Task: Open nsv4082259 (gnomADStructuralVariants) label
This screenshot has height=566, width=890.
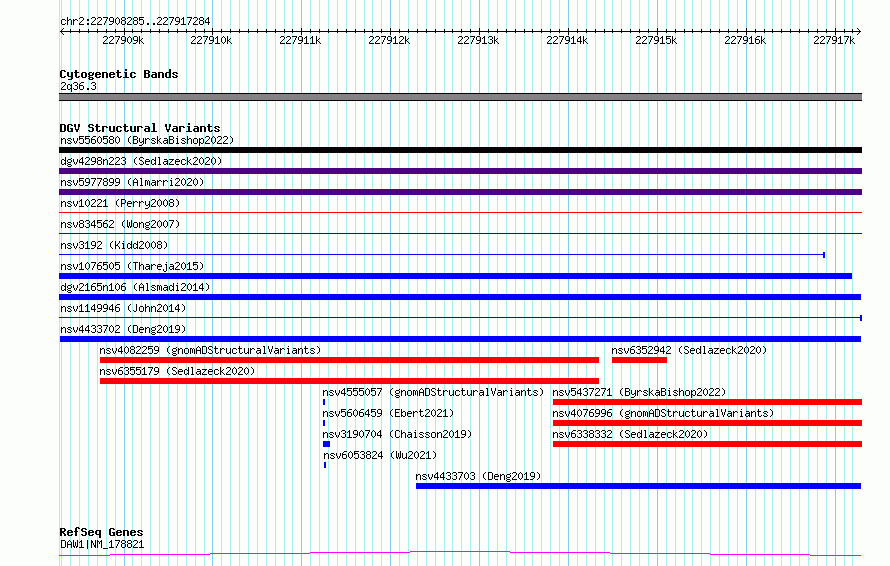Action: 210,350
